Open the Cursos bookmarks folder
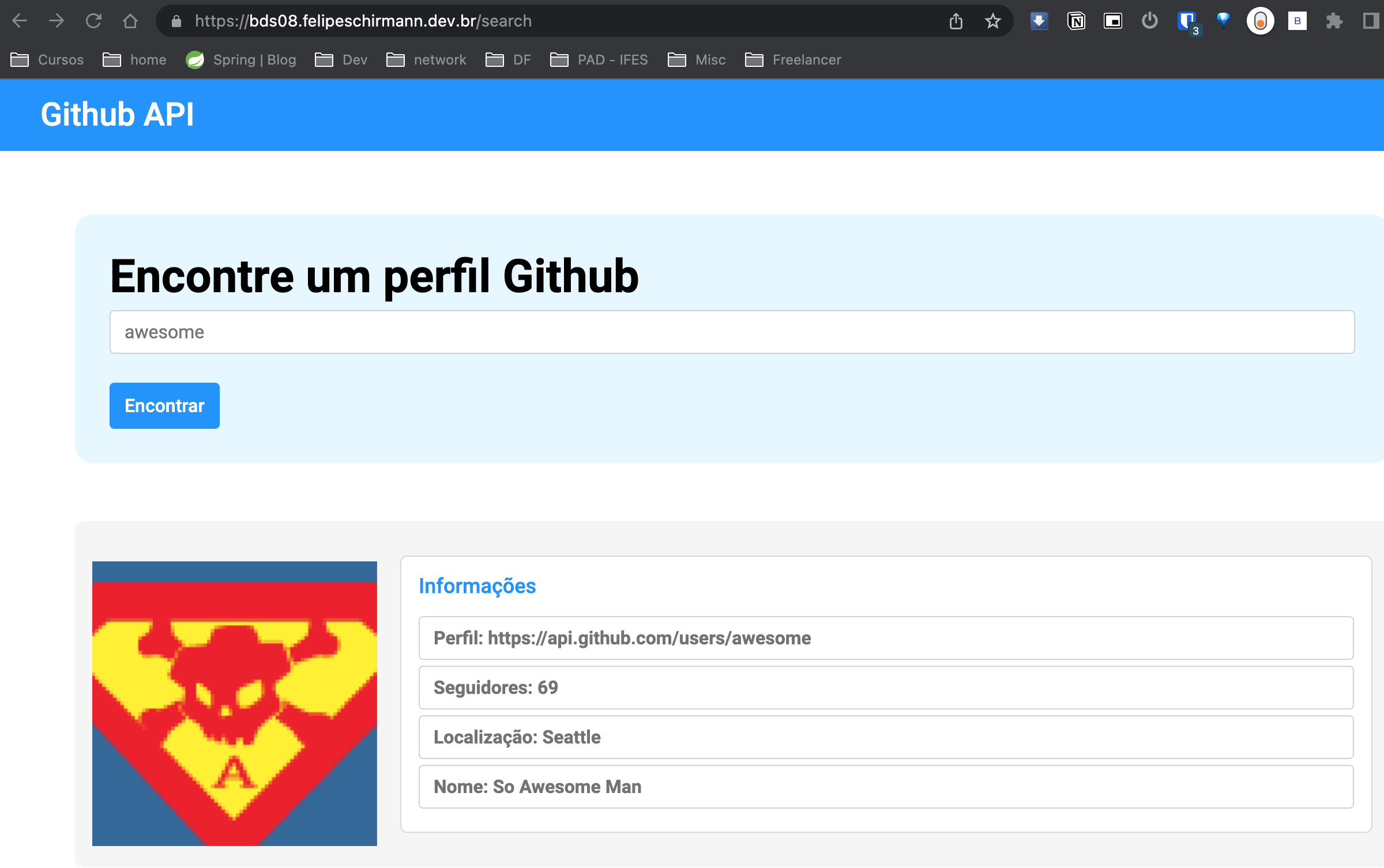The height and width of the screenshot is (868, 1384). [47, 60]
